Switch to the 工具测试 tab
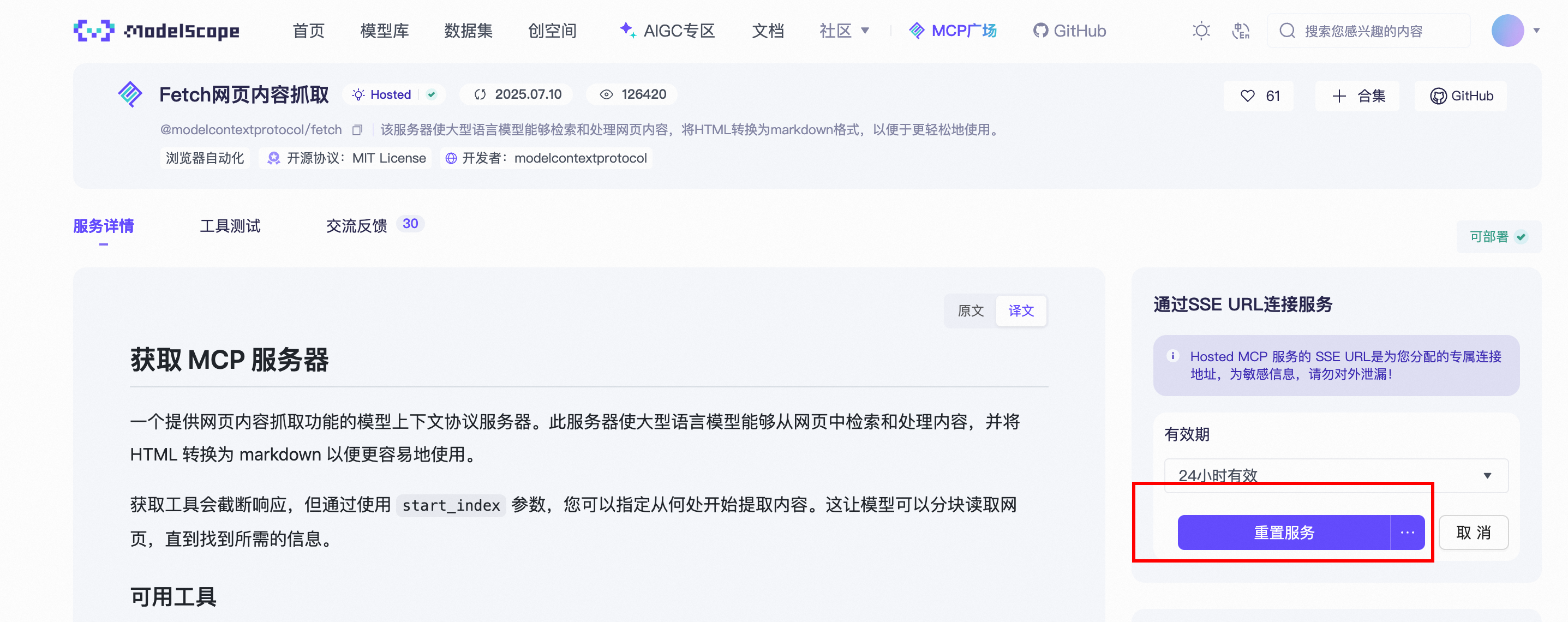Screen dimensions: 1568x622 click(230, 226)
